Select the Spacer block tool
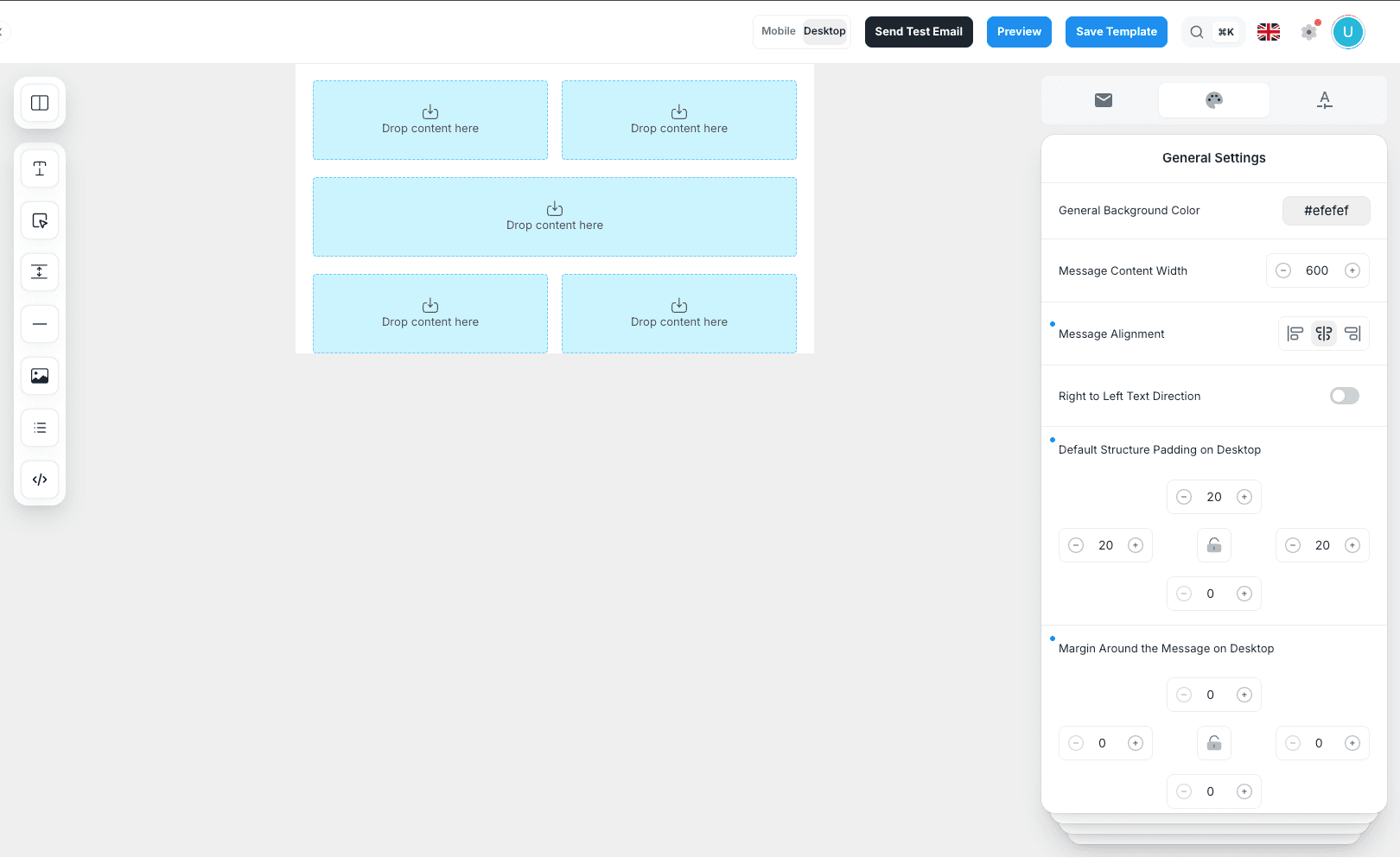Screen dimensions: 1400x858 click(40, 272)
